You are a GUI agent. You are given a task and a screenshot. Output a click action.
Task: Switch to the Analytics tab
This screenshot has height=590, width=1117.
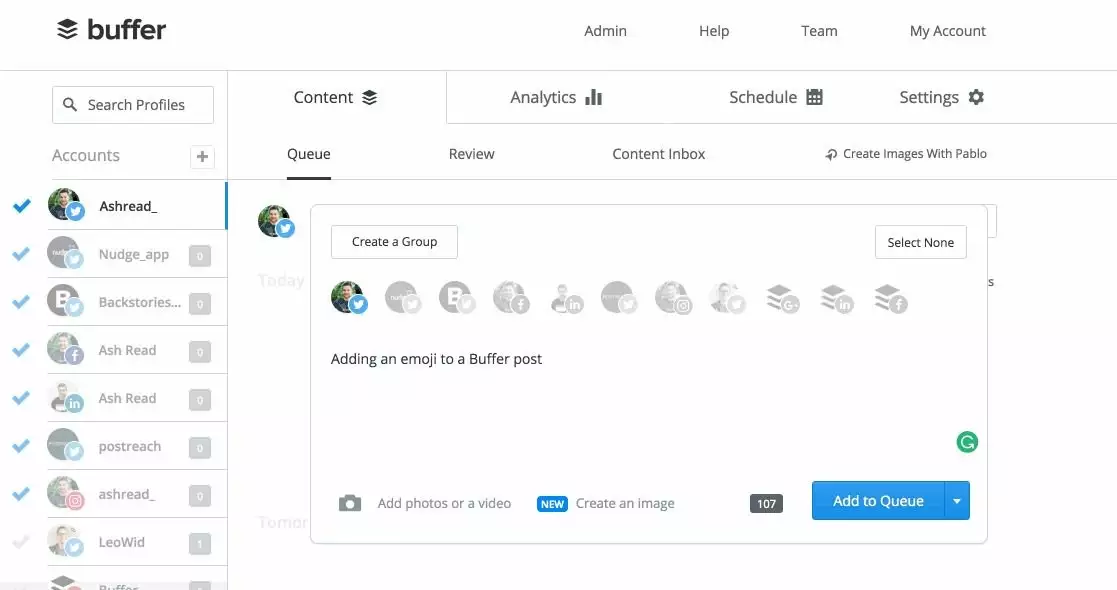point(556,97)
